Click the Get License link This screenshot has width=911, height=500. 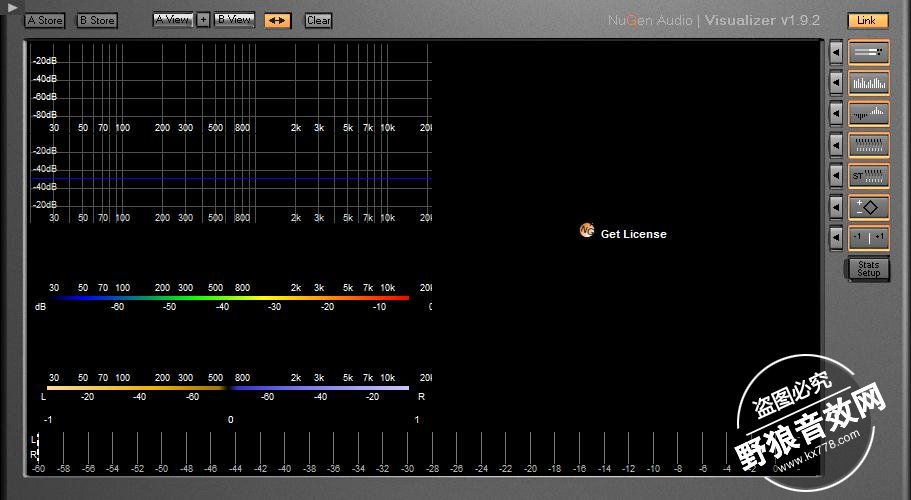point(633,234)
